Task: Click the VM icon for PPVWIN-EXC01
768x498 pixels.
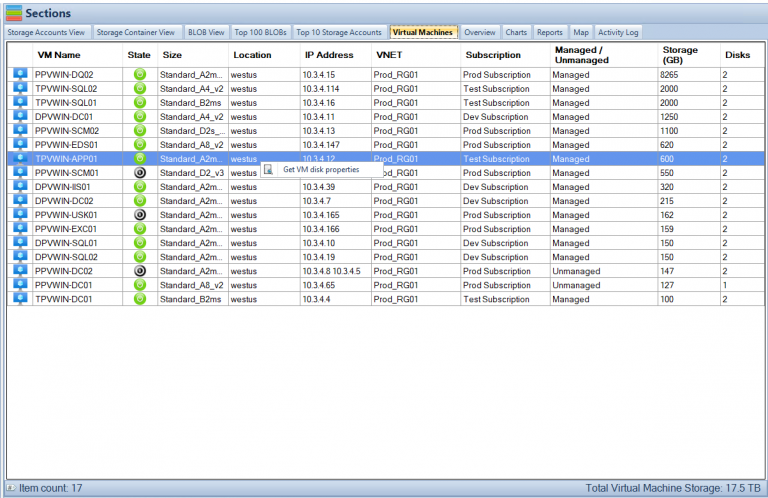Action: pyautogui.click(x=20, y=229)
